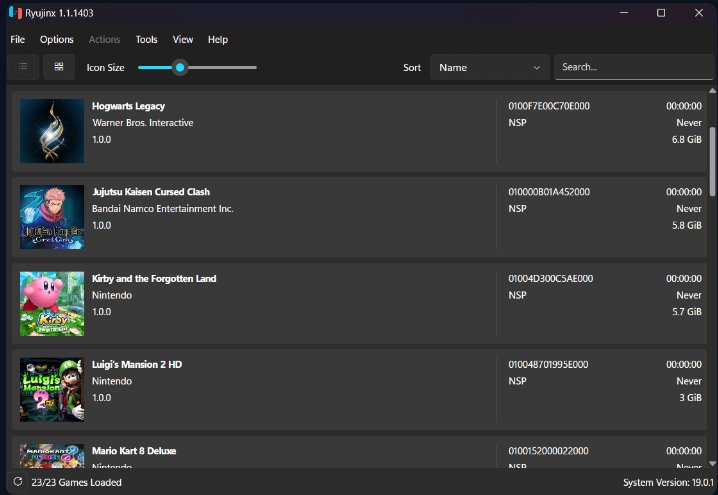Screen dimensions: 718x495
Task: Click the Sort label
Action: tap(412, 67)
